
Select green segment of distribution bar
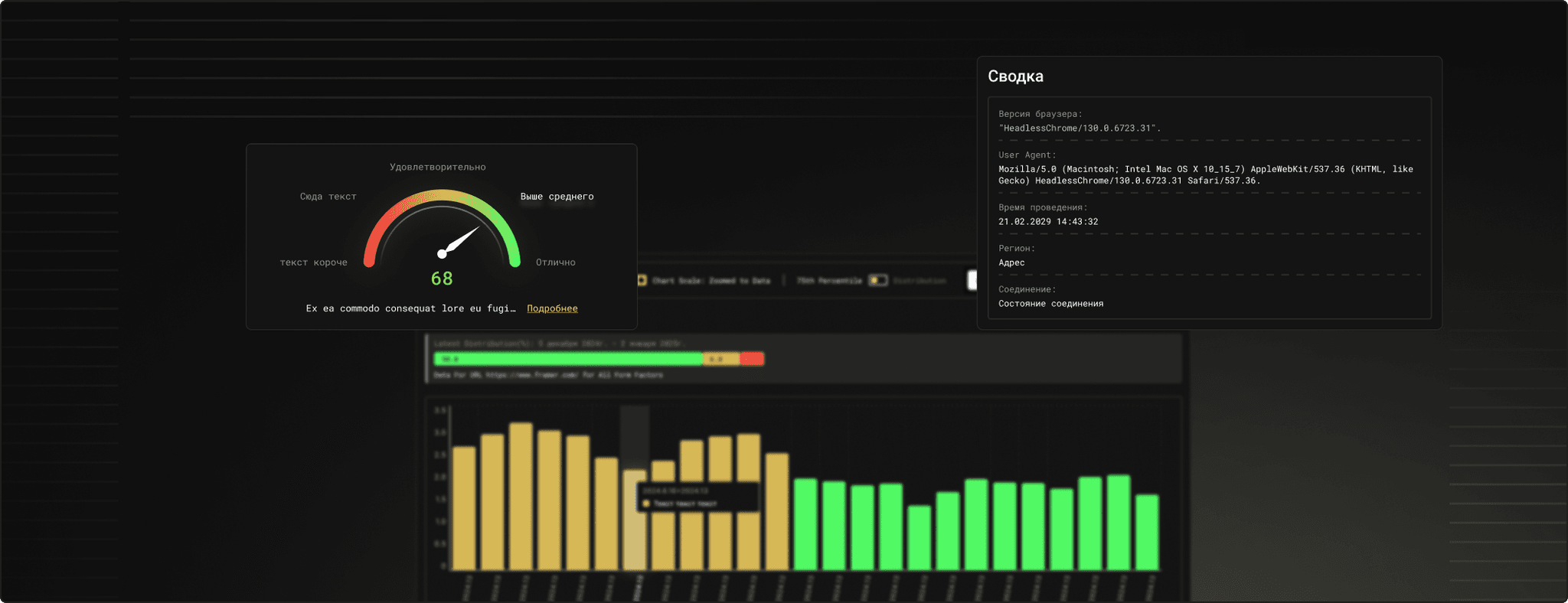[x=567, y=359]
